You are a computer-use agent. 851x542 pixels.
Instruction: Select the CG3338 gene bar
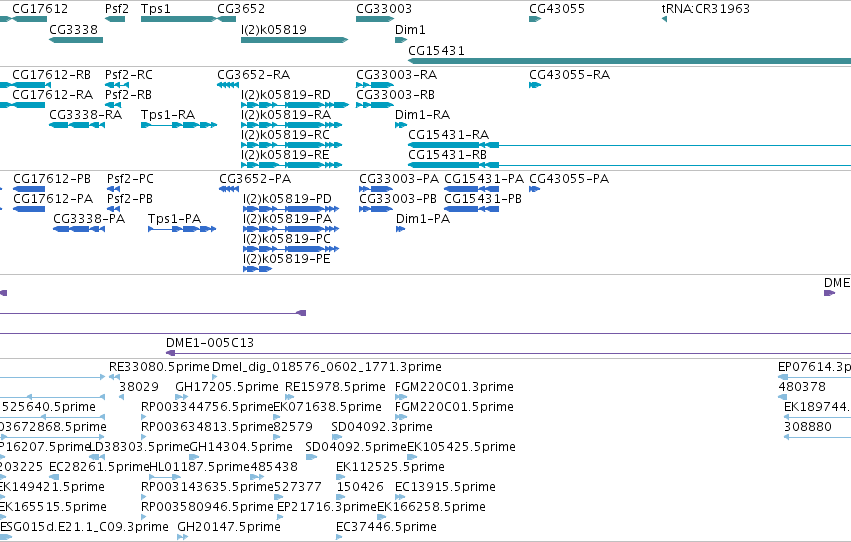76,40
